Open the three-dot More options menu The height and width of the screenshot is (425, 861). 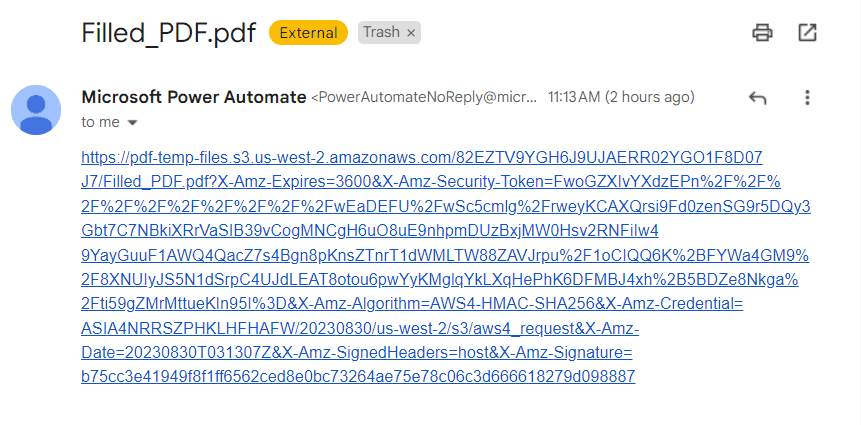(x=807, y=98)
